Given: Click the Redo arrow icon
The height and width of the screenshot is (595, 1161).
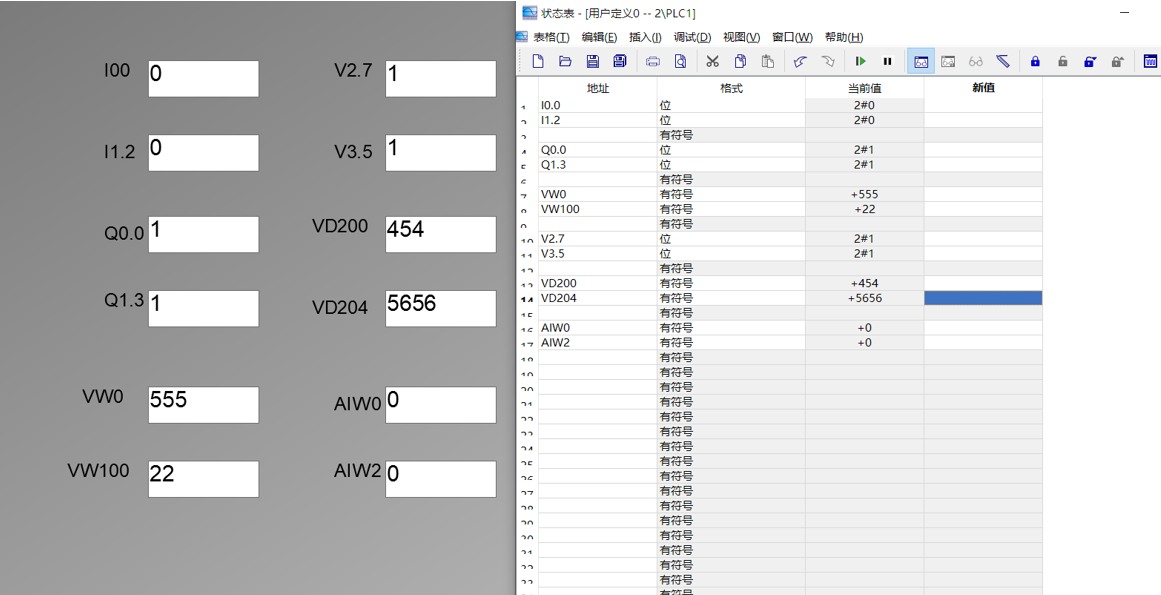Looking at the screenshot, I should [x=828, y=61].
